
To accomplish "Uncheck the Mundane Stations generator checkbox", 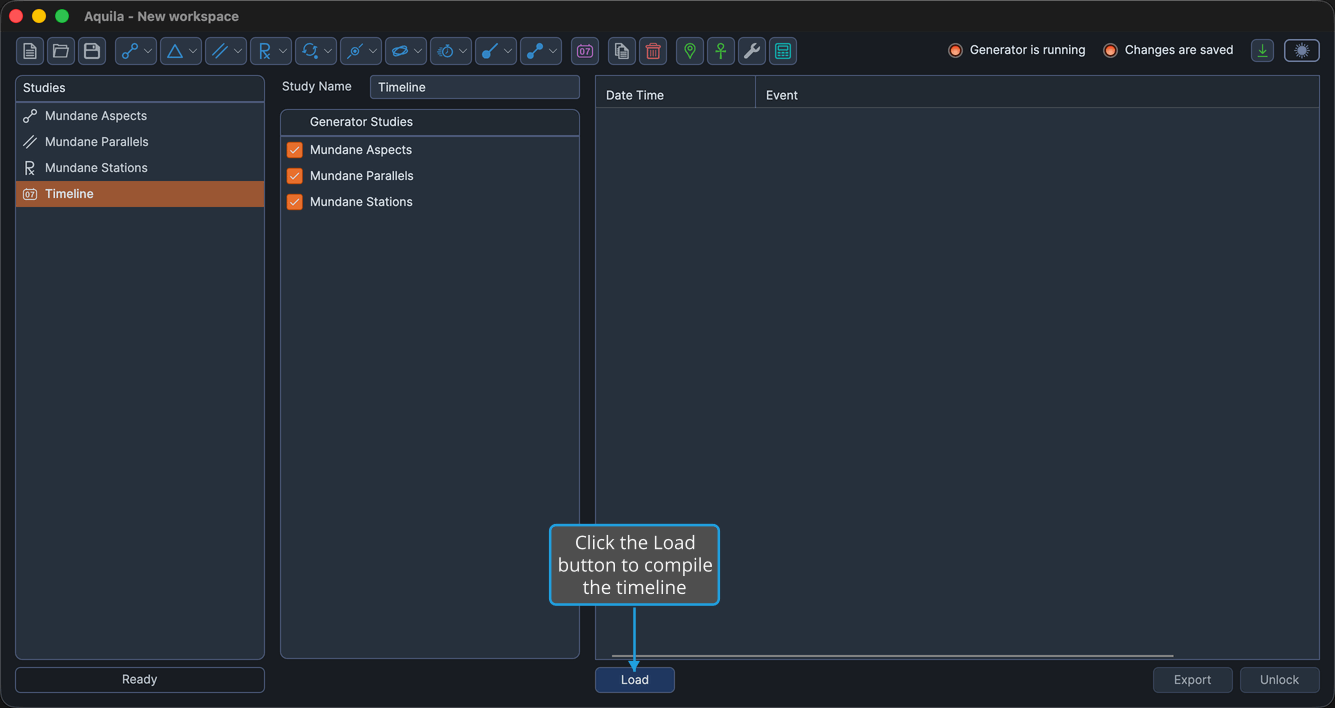I will 294,202.
